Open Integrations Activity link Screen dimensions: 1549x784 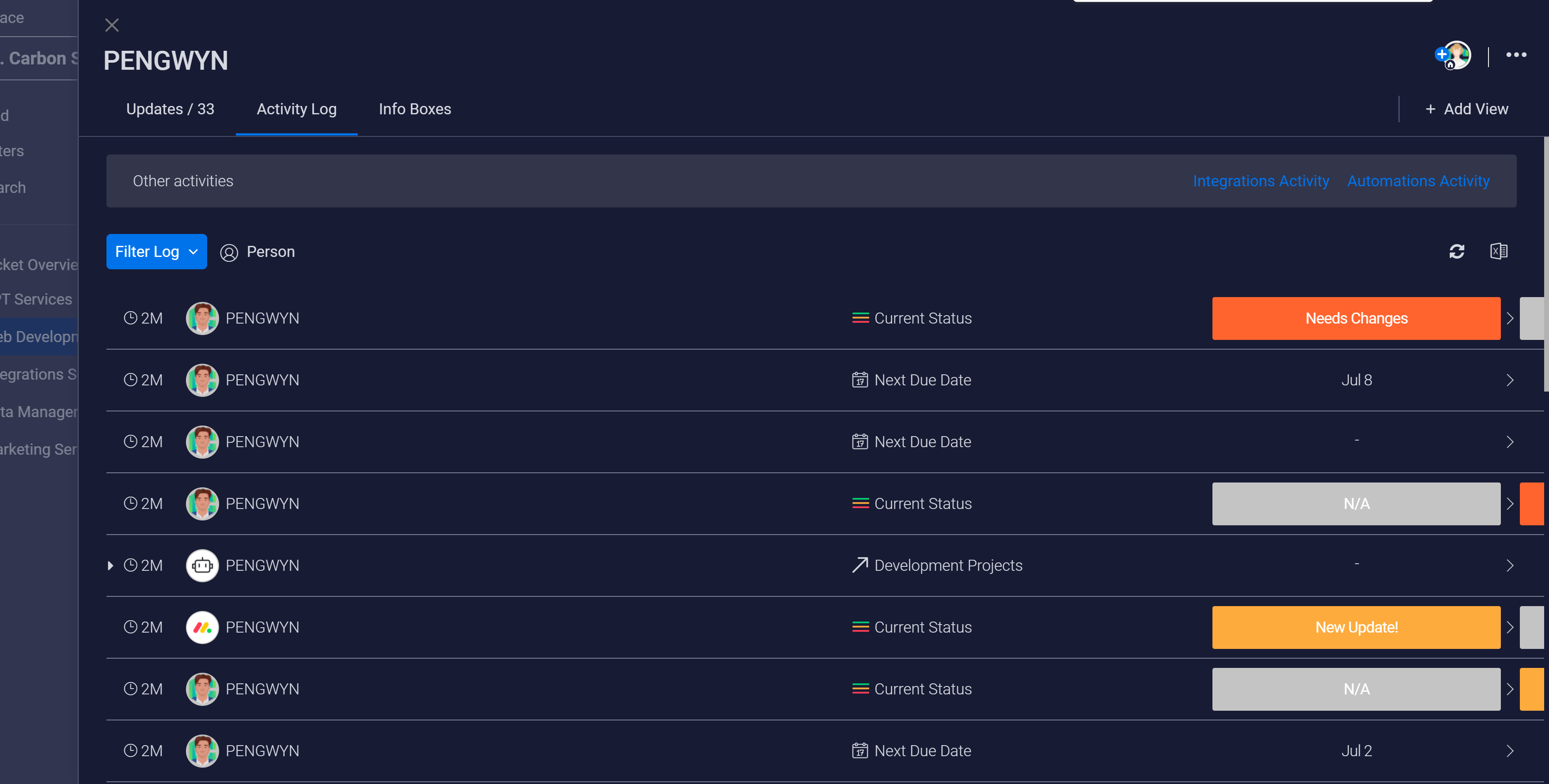tap(1261, 181)
